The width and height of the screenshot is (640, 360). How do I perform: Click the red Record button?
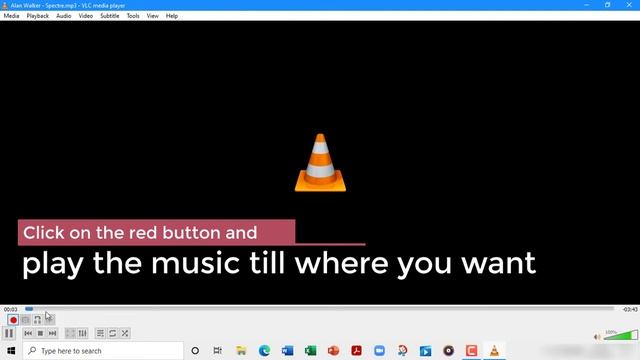13,320
